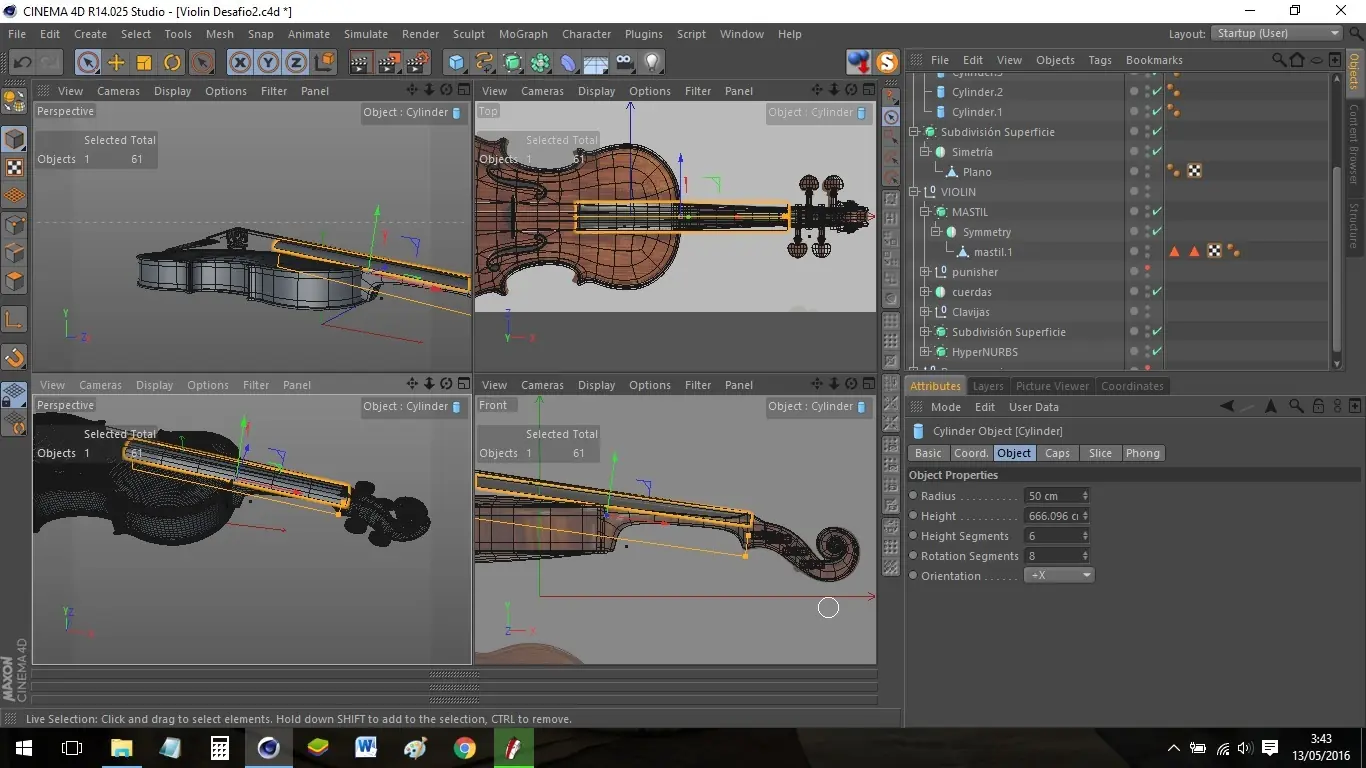Switch to Polygons mode
The width and height of the screenshot is (1366, 768).
[x=14, y=280]
